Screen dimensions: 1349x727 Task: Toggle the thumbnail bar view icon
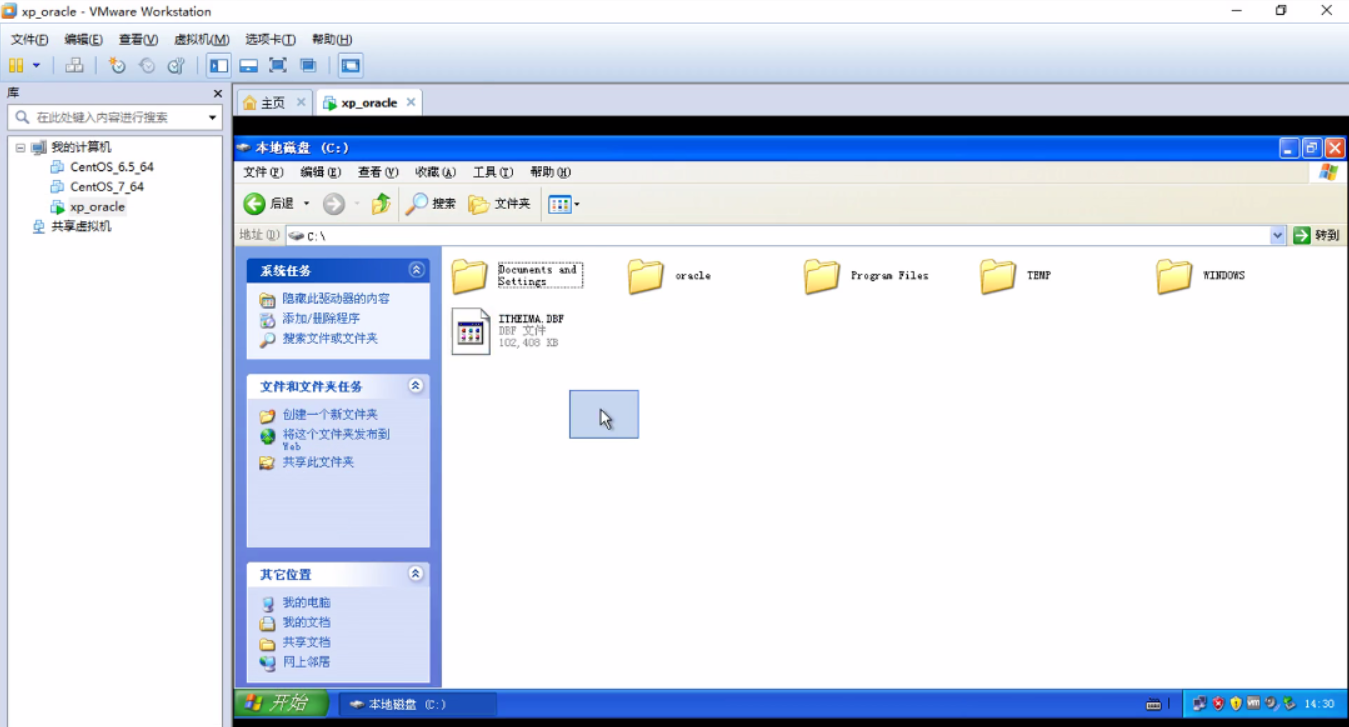[249, 66]
